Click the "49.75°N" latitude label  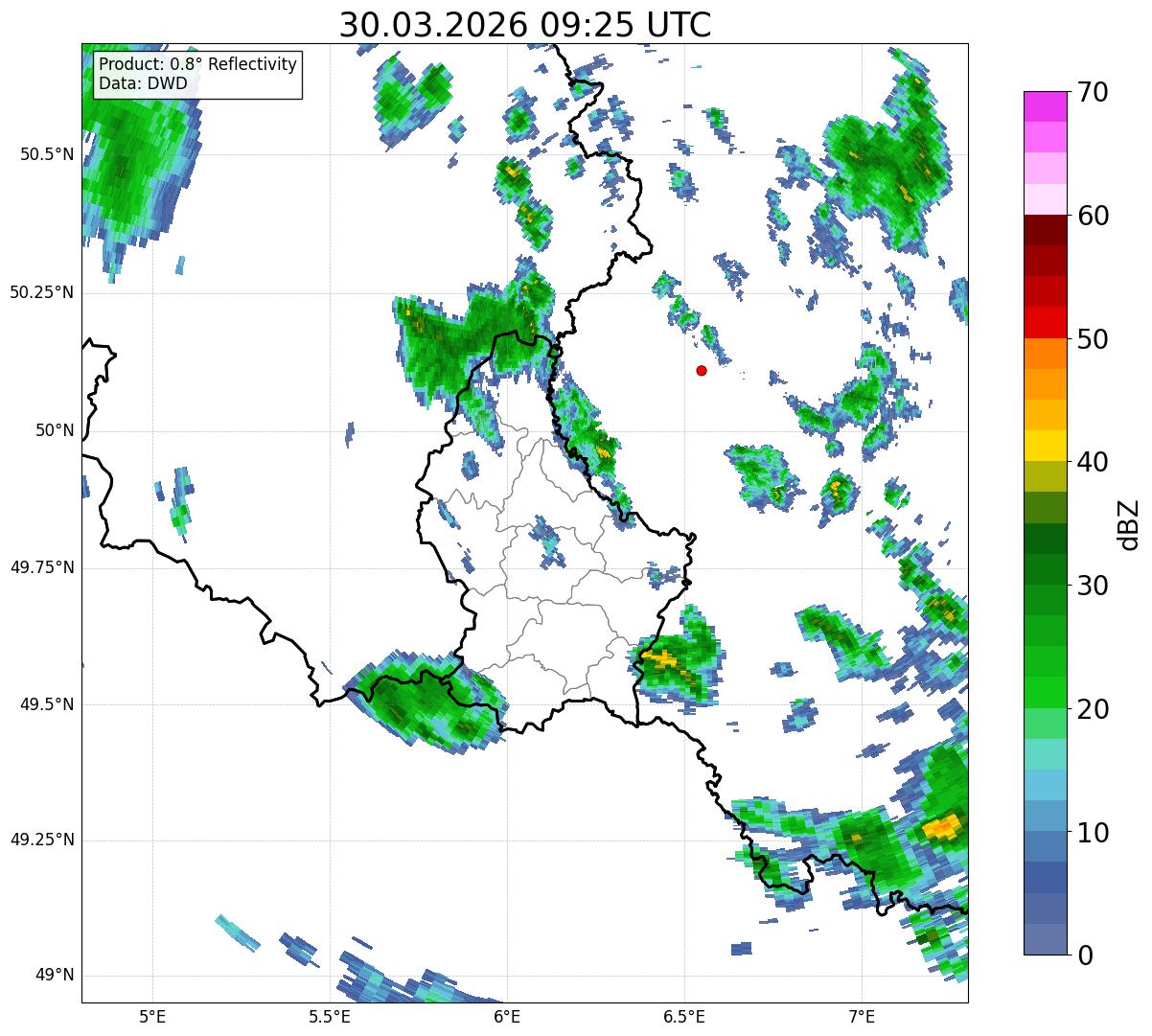click(42, 567)
